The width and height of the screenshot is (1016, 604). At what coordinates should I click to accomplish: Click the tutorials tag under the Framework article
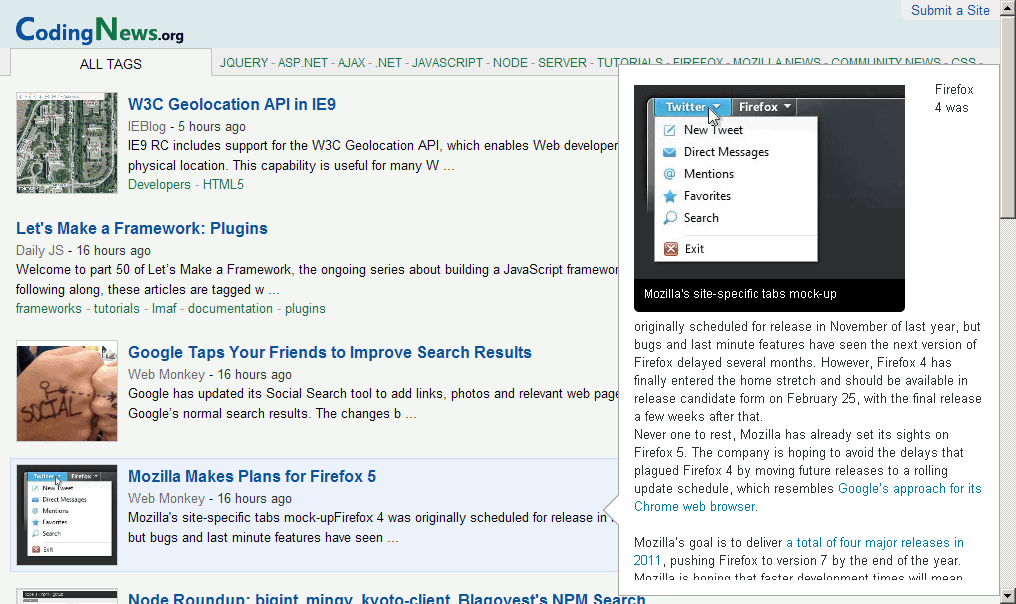pyautogui.click(x=117, y=309)
